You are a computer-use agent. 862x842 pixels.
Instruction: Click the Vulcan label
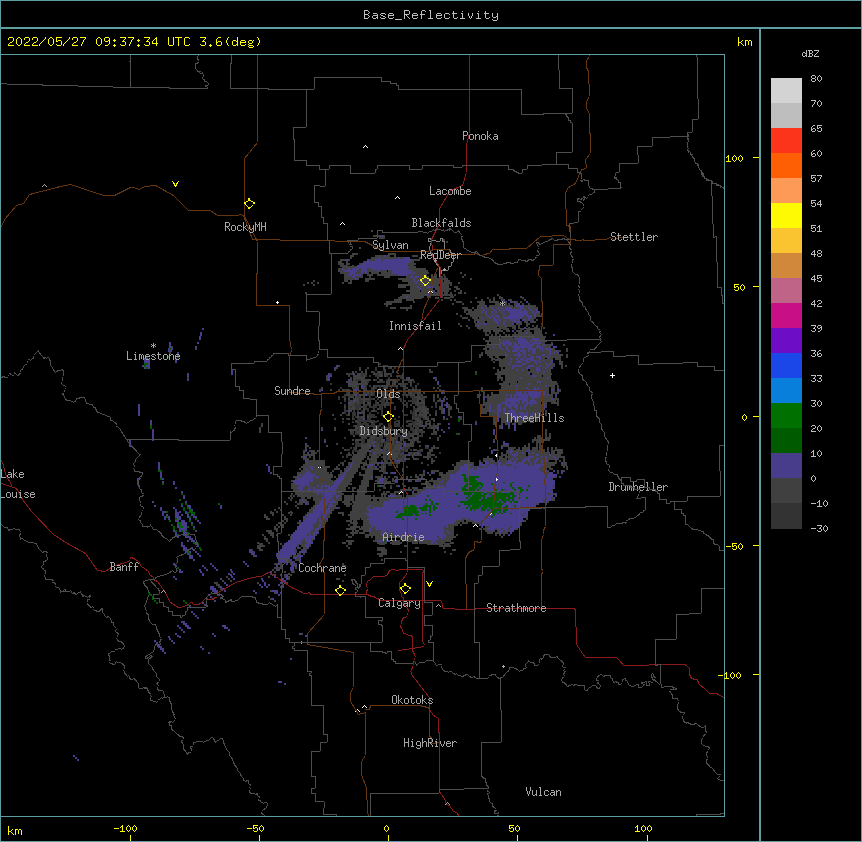click(543, 792)
